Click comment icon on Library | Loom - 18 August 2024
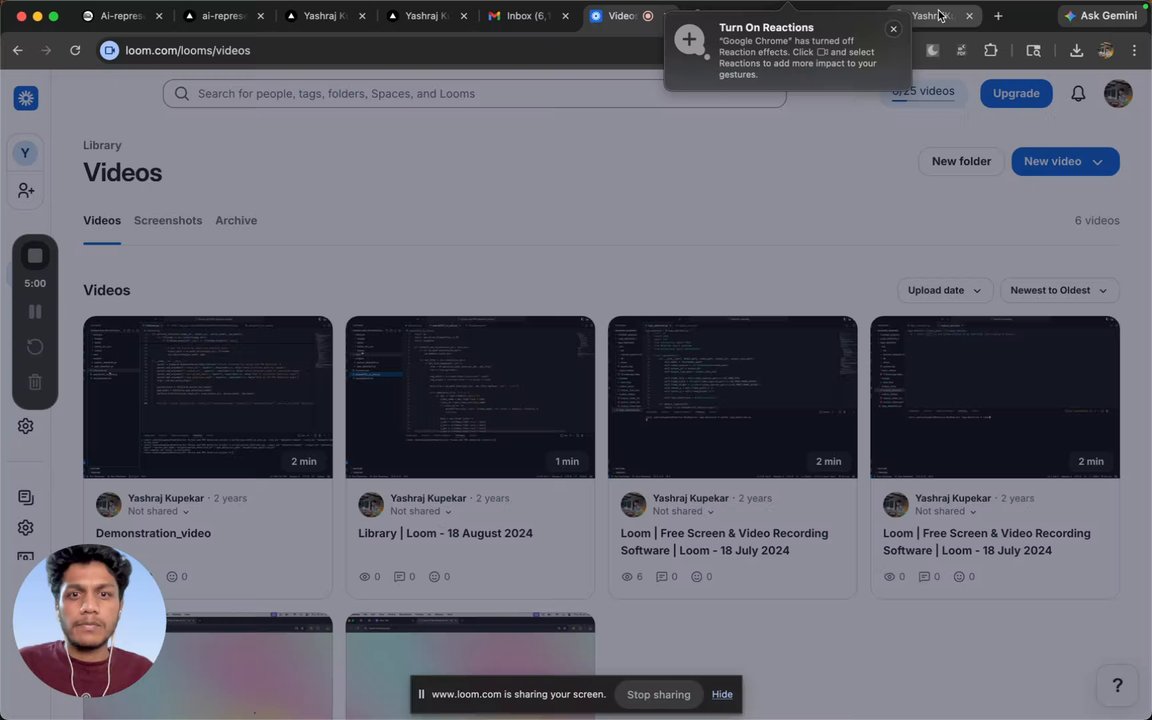Viewport: 1152px width, 720px height. [x=400, y=577]
